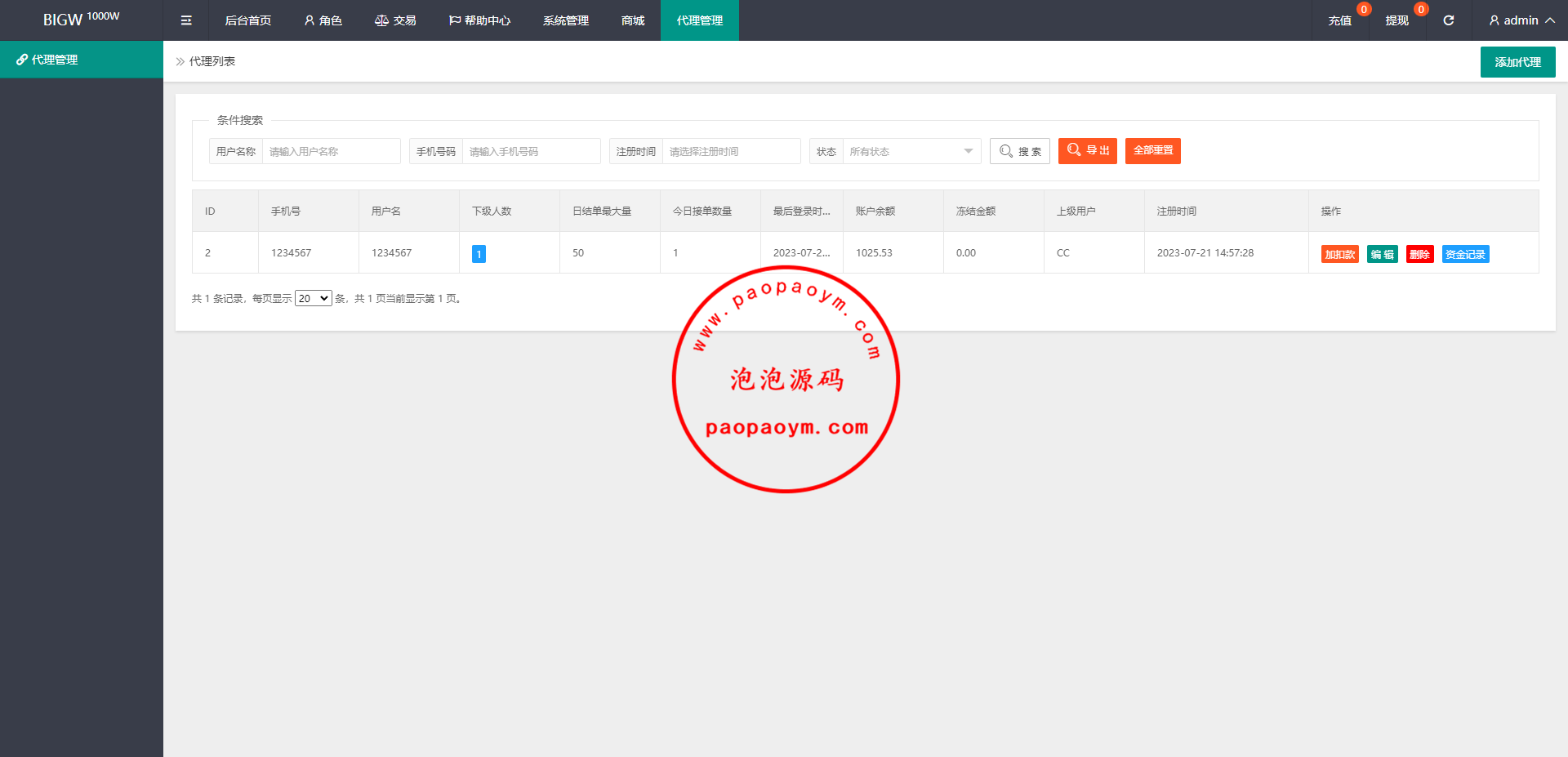Click the refresh icon in top bar
The image size is (1568, 757).
[x=1448, y=20]
